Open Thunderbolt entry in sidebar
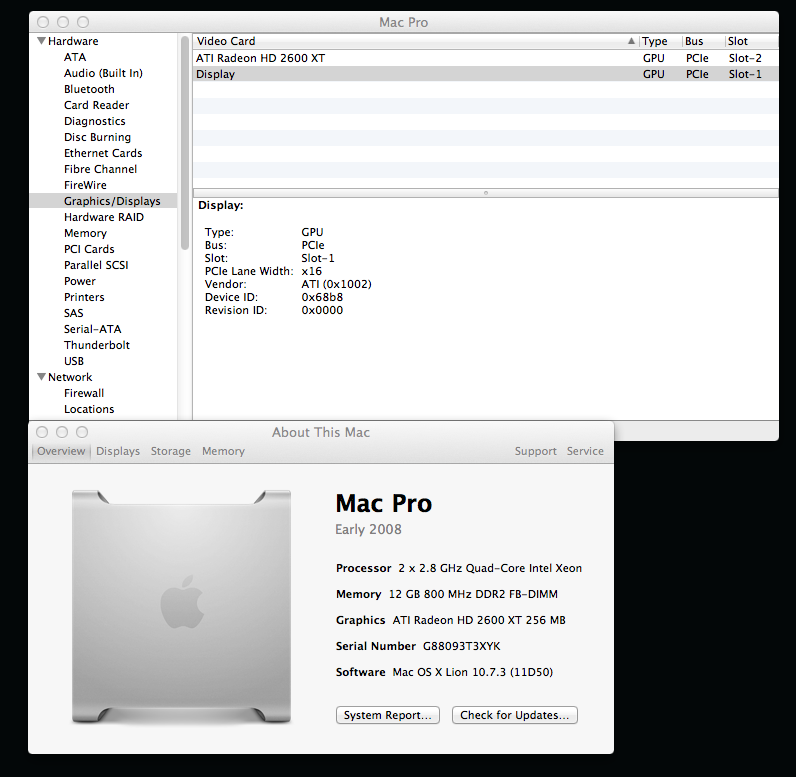796x777 pixels. coord(96,345)
